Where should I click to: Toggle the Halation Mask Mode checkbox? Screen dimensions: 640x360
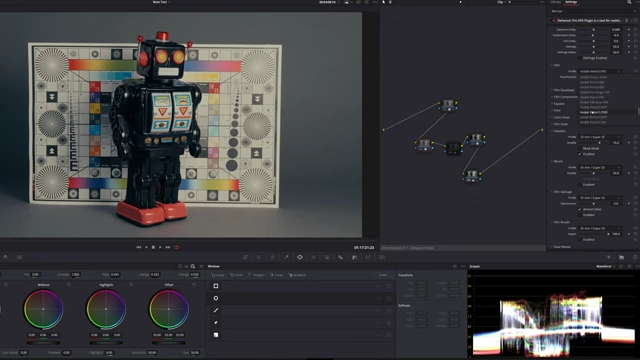(580, 148)
